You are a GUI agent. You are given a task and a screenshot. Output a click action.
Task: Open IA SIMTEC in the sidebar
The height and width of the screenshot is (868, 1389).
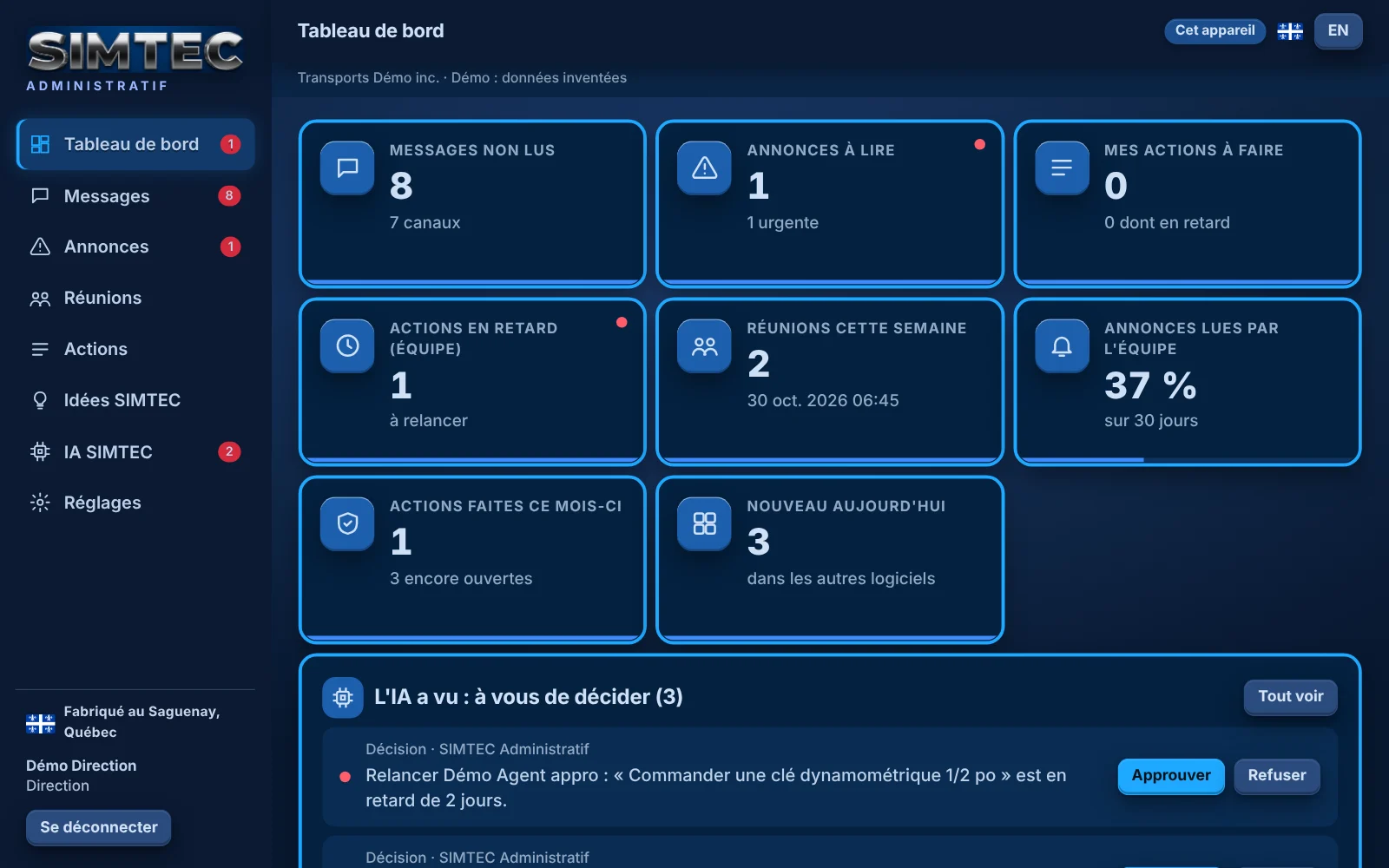point(135,451)
